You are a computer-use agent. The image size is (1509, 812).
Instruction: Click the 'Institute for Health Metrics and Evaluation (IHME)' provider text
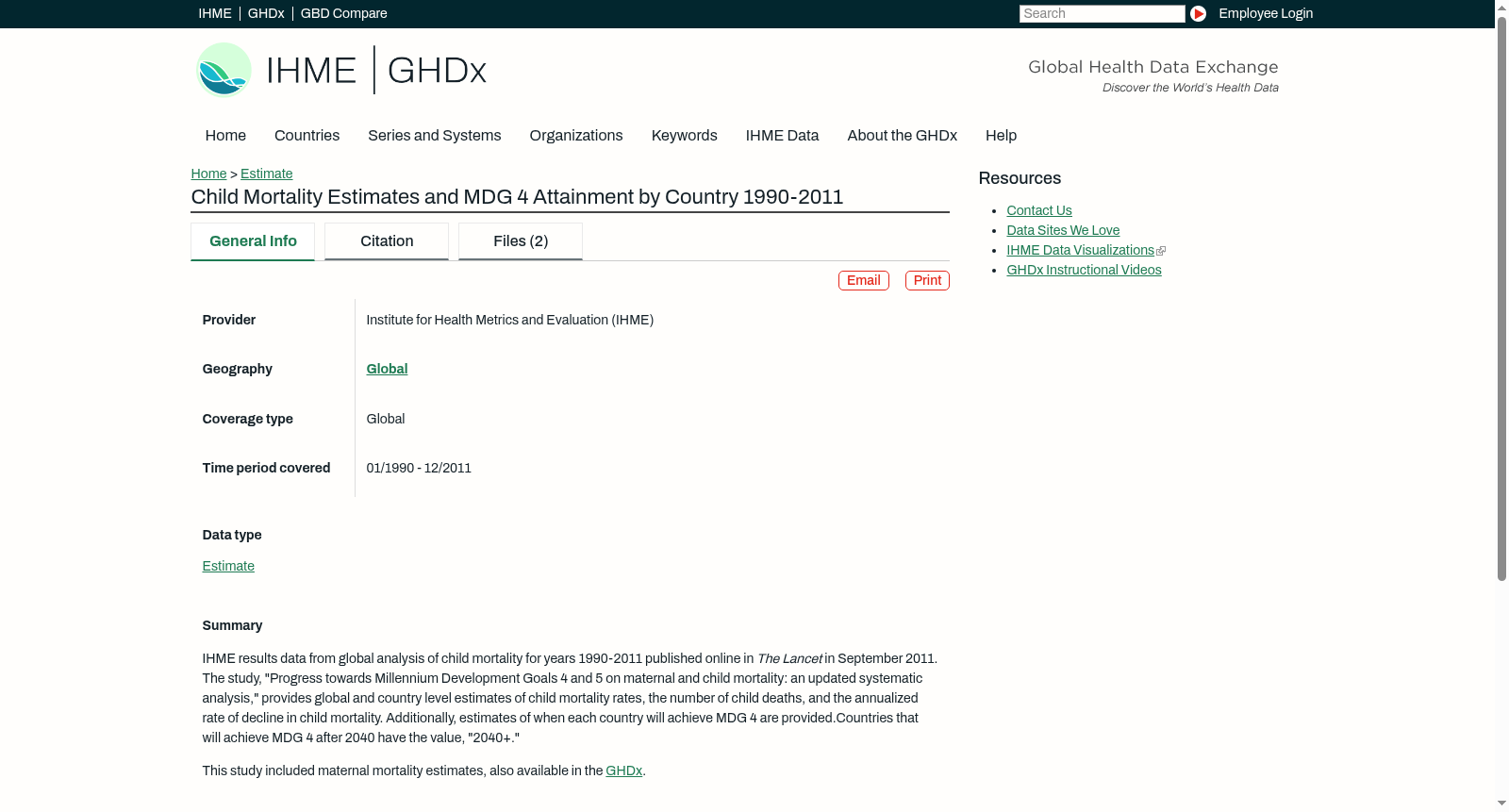click(x=510, y=320)
